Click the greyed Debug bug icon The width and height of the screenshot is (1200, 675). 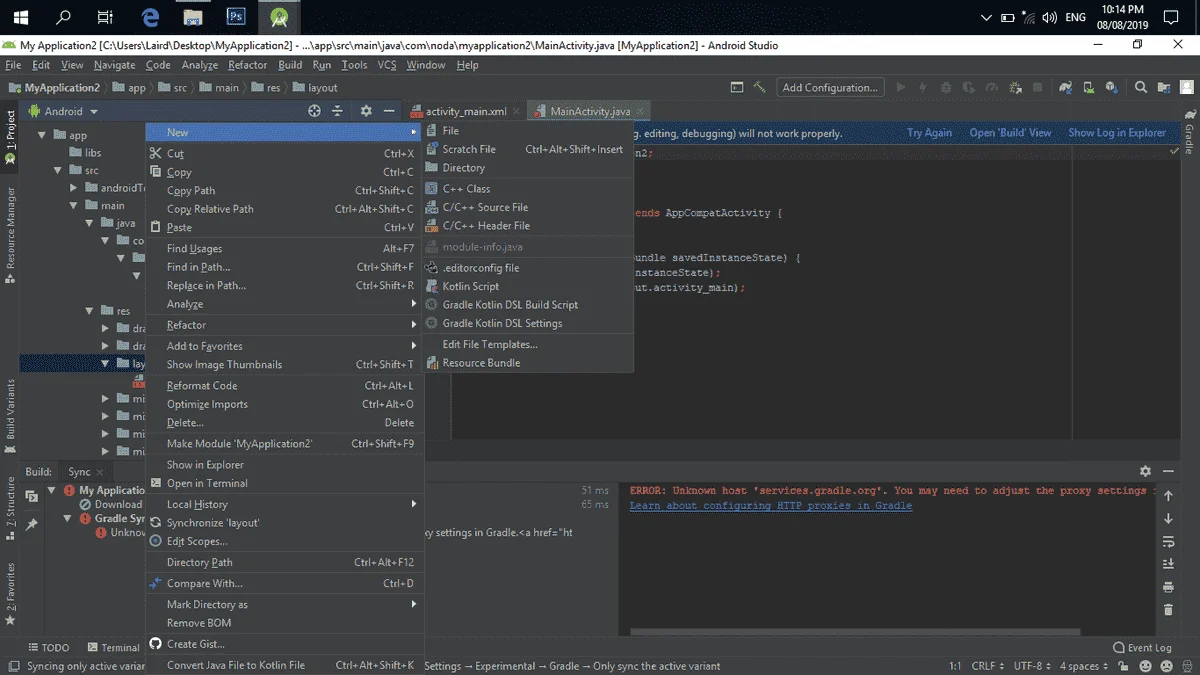click(946, 87)
